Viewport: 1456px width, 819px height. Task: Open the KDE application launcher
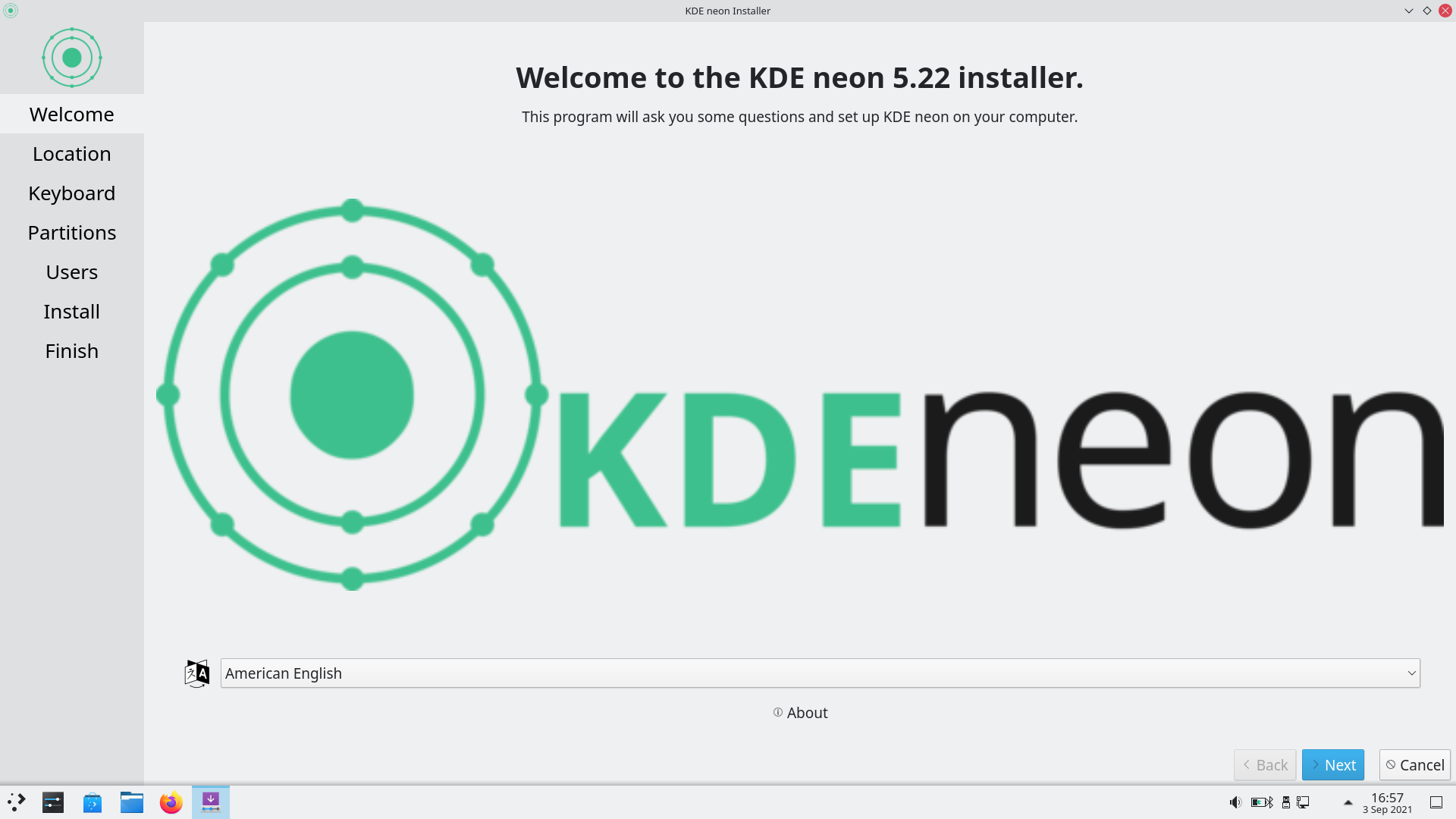click(17, 802)
